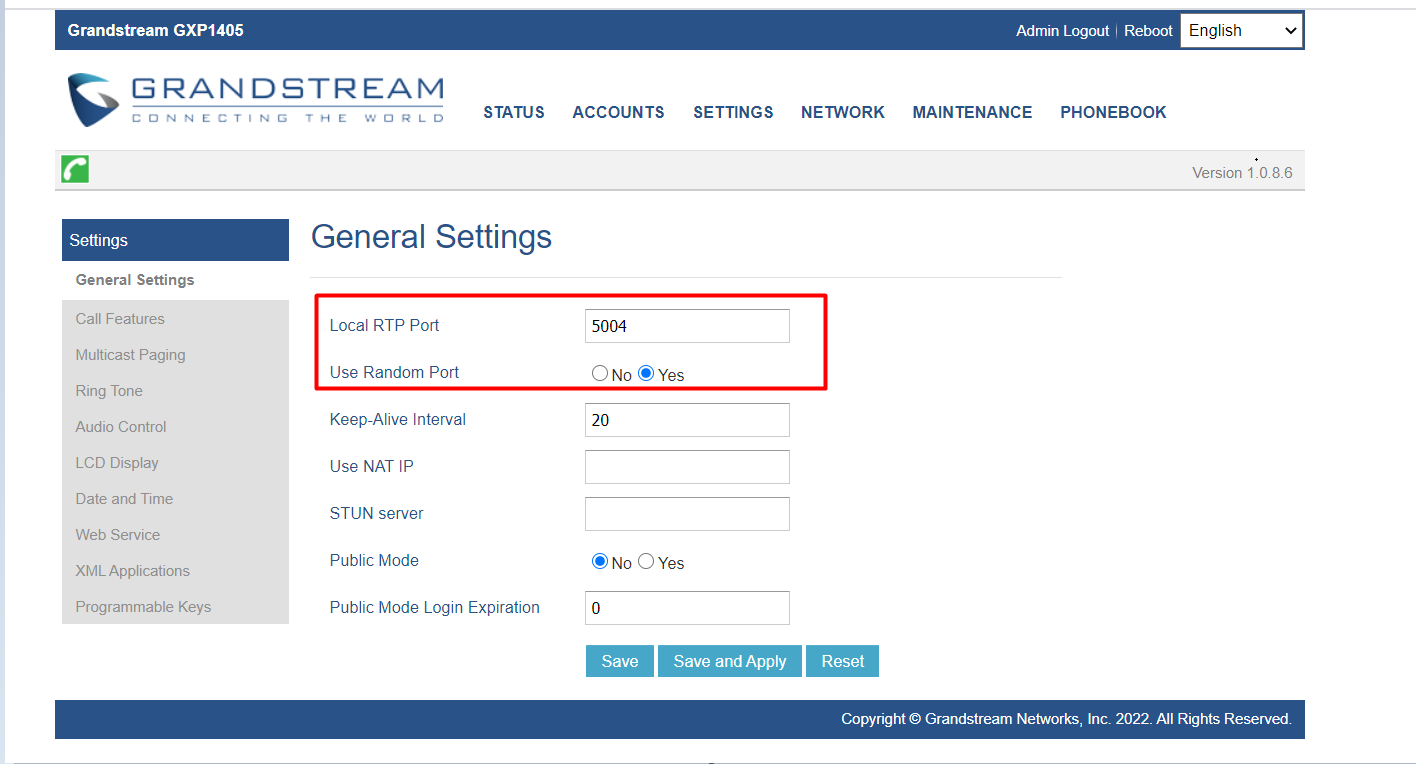This screenshot has width=1416, height=764.
Task: Click the Public Mode label
Action: pos(374,560)
